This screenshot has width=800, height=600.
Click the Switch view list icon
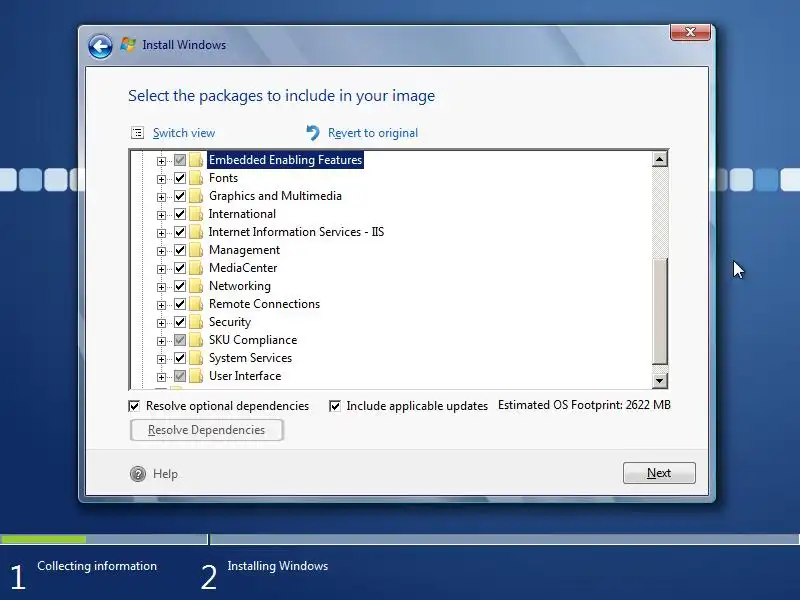[x=137, y=133]
